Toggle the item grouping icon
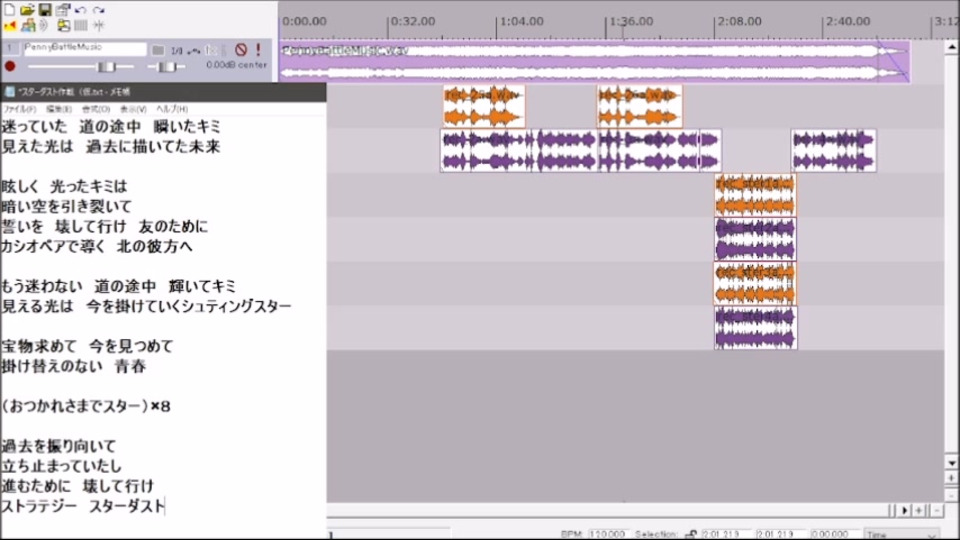The image size is (960, 540). point(28,26)
